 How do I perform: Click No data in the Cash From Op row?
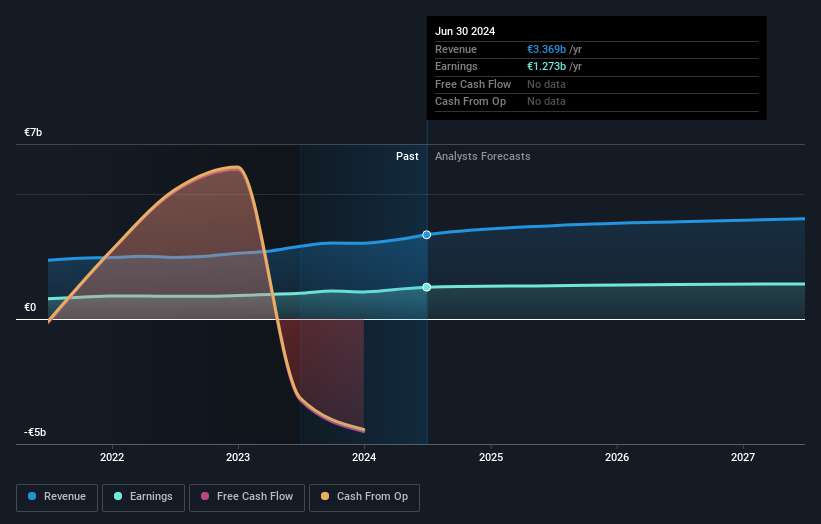[x=546, y=102]
